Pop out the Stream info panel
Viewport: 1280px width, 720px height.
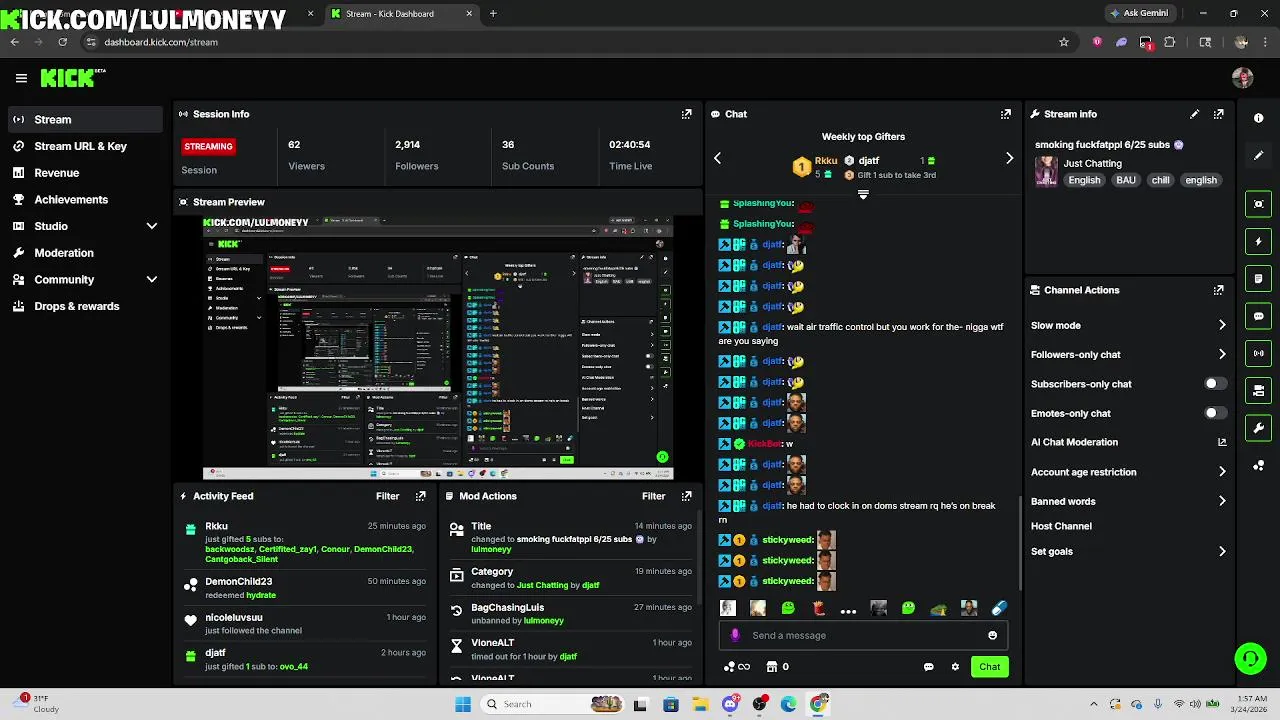click(x=1218, y=114)
